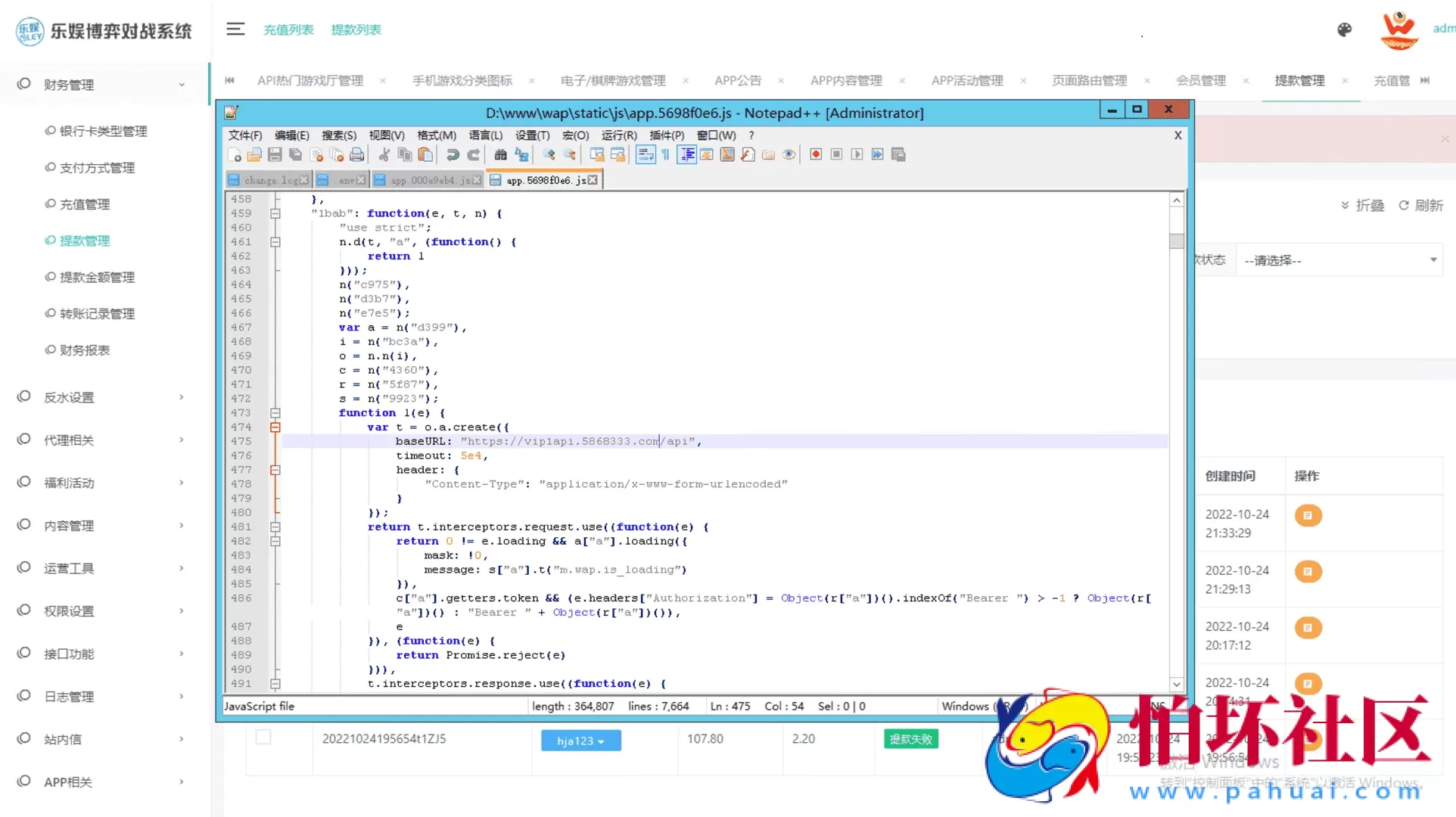Click the theme palette icon in header

coord(1344,30)
